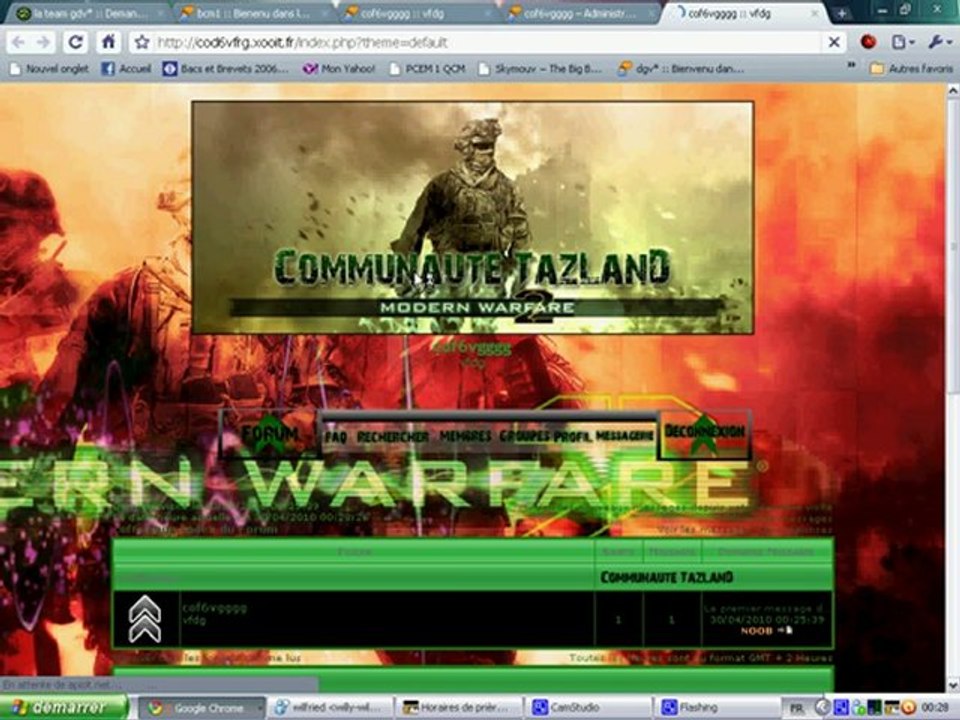View the latest post icon next to NOOB
The height and width of the screenshot is (720, 960).
point(786,630)
